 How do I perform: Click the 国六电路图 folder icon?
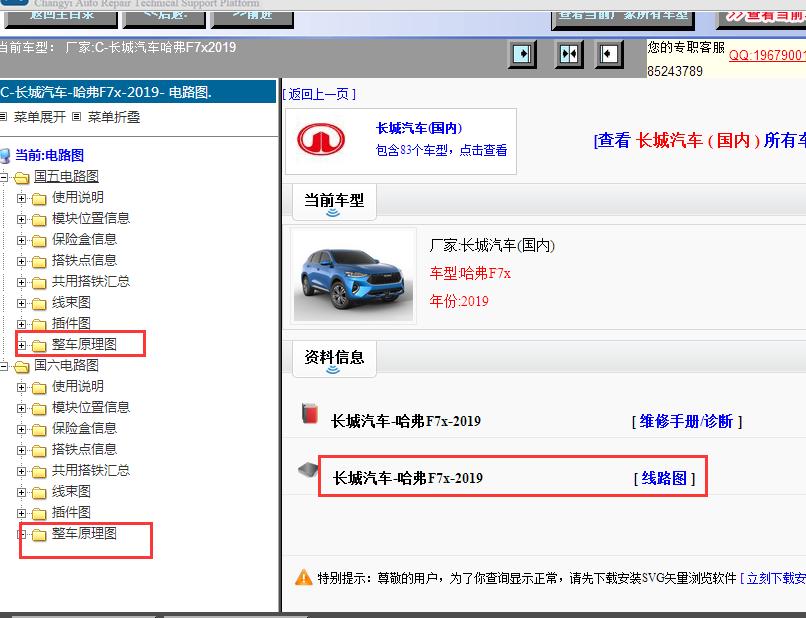[22, 367]
